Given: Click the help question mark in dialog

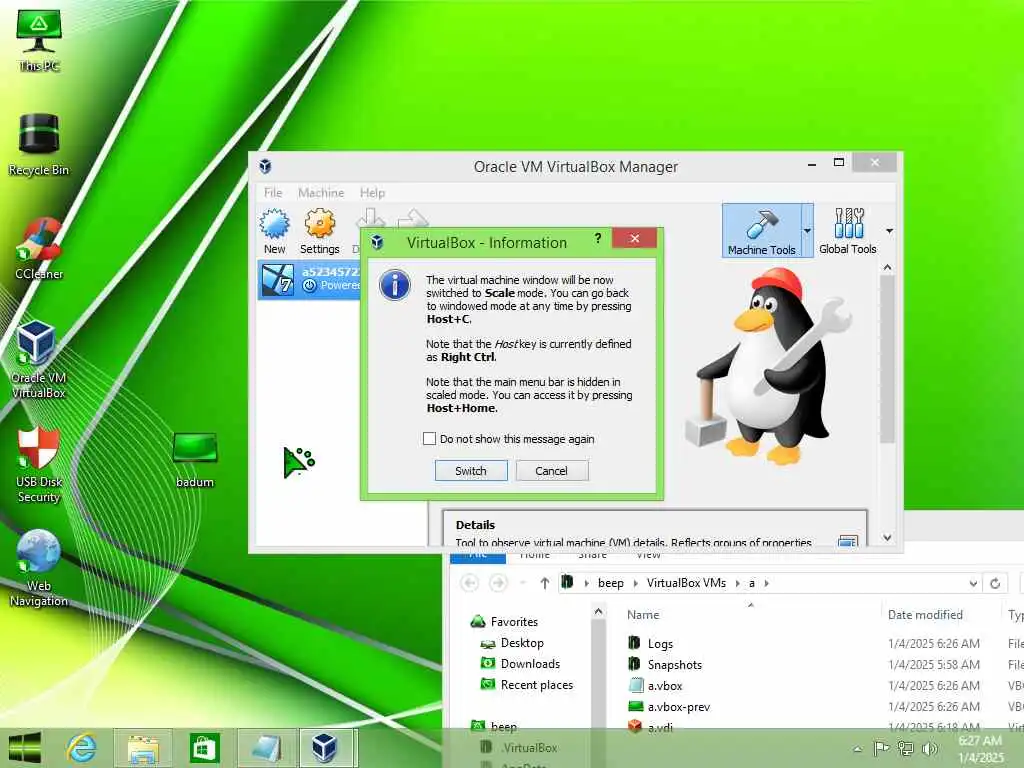Looking at the screenshot, I should (598, 239).
